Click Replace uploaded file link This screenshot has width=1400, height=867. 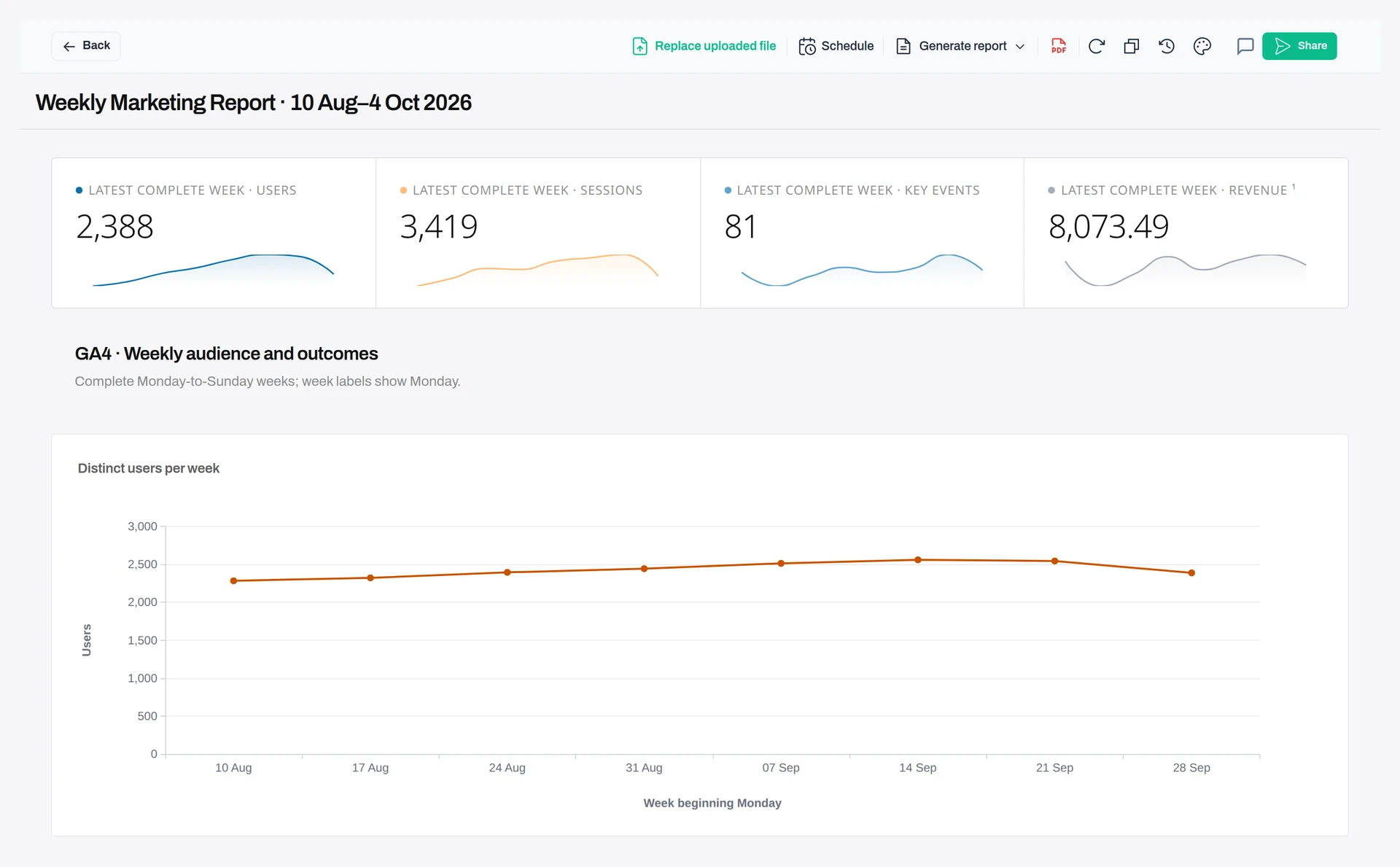(704, 46)
